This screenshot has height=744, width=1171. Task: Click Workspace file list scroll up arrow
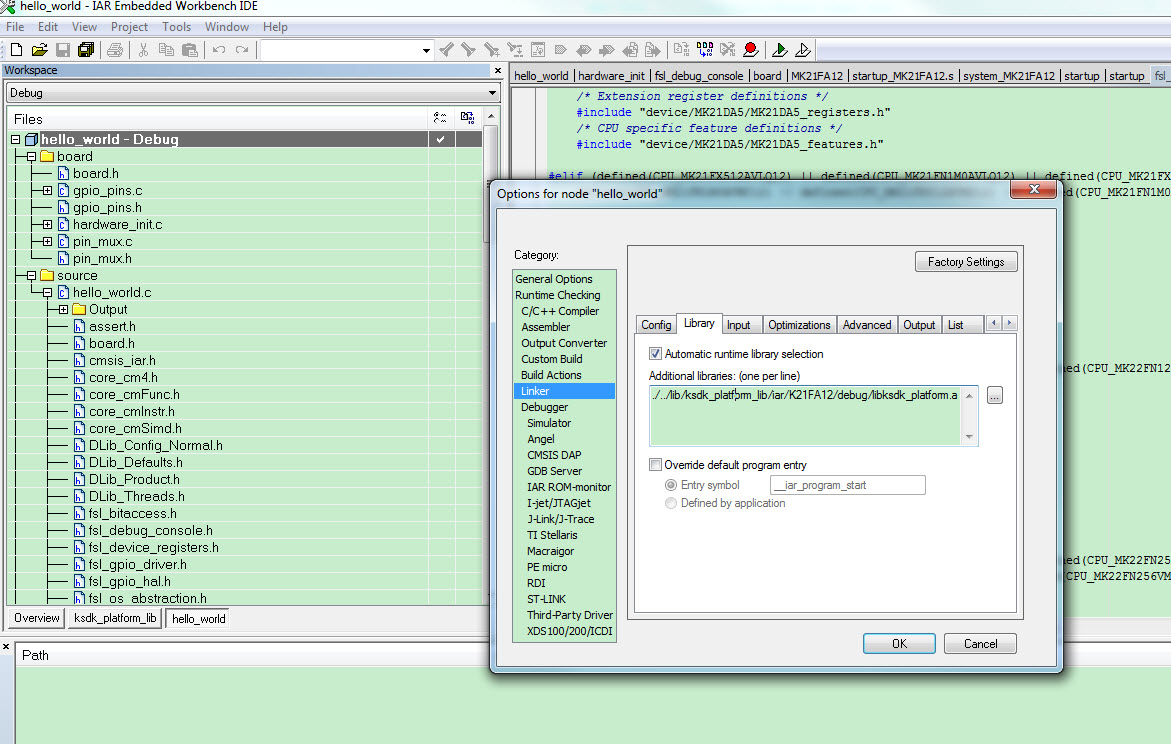491,116
